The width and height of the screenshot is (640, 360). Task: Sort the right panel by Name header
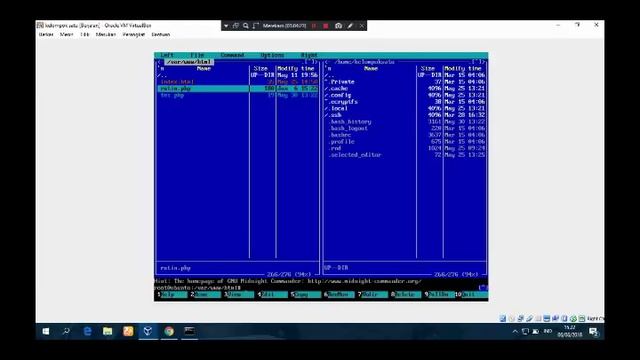[x=371, y=69]
